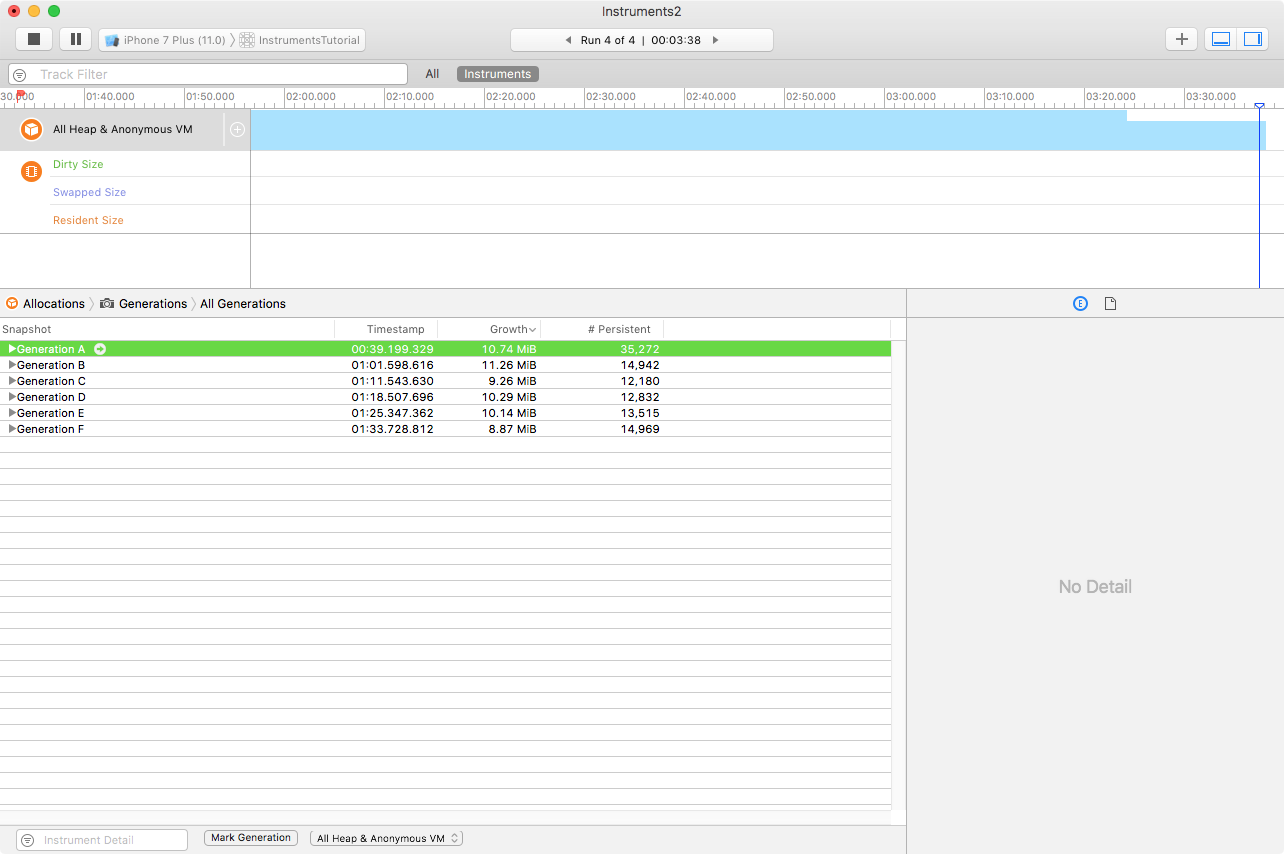The height and width of the screenshot is (854, 1284).
Task: Select the Swapped Size track
Action: click(x=90, y=192)
